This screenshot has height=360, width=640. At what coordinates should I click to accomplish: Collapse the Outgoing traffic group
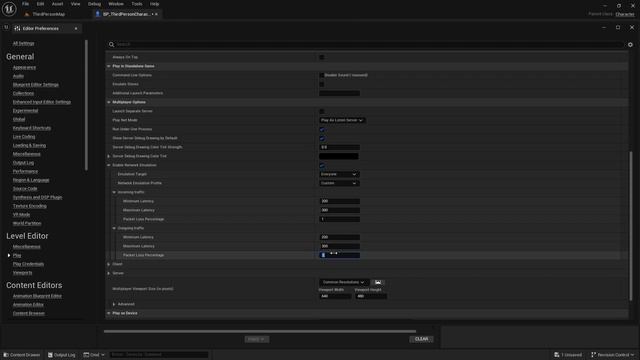[x=114, y=228]
